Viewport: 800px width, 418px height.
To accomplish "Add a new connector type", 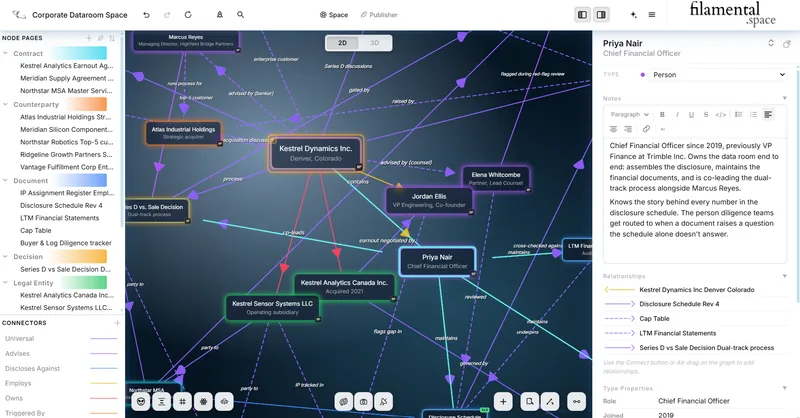I will tap(117, 323).
